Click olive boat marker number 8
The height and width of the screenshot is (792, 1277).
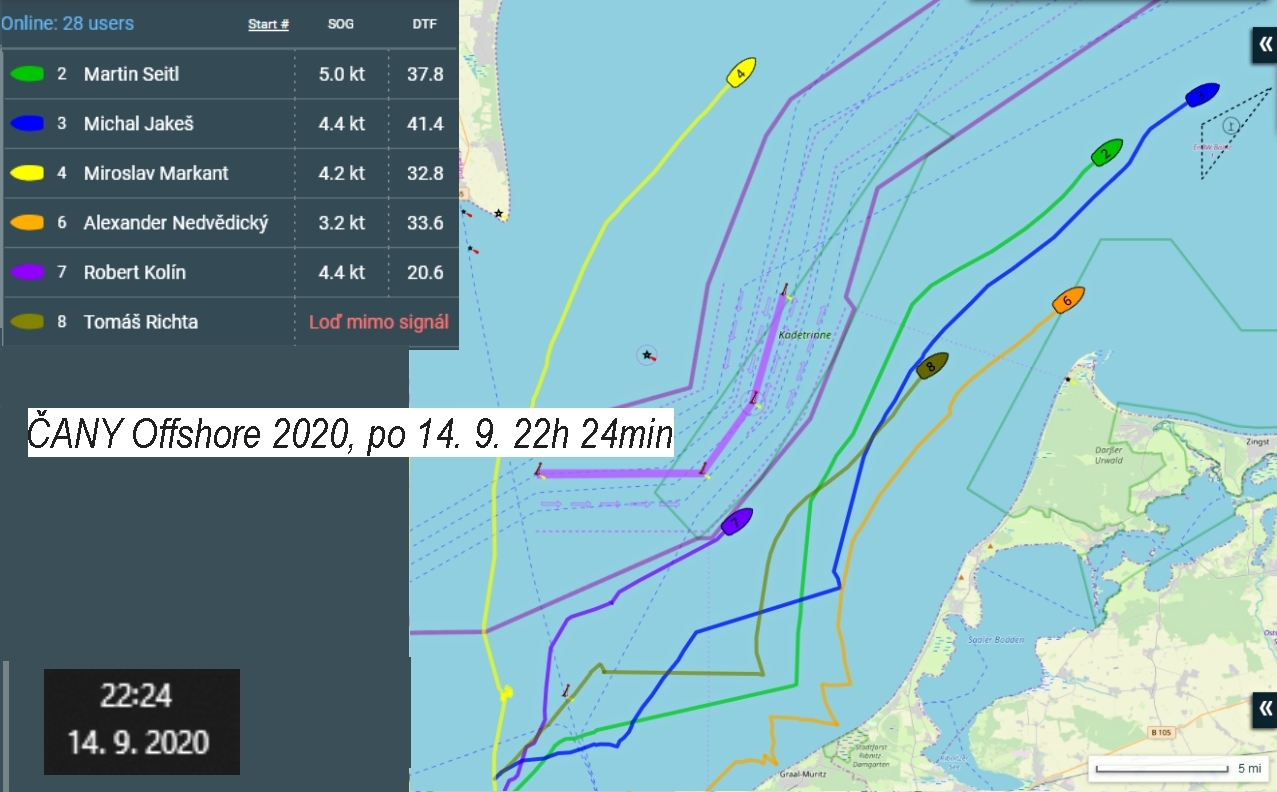click(x=932, y=366)
